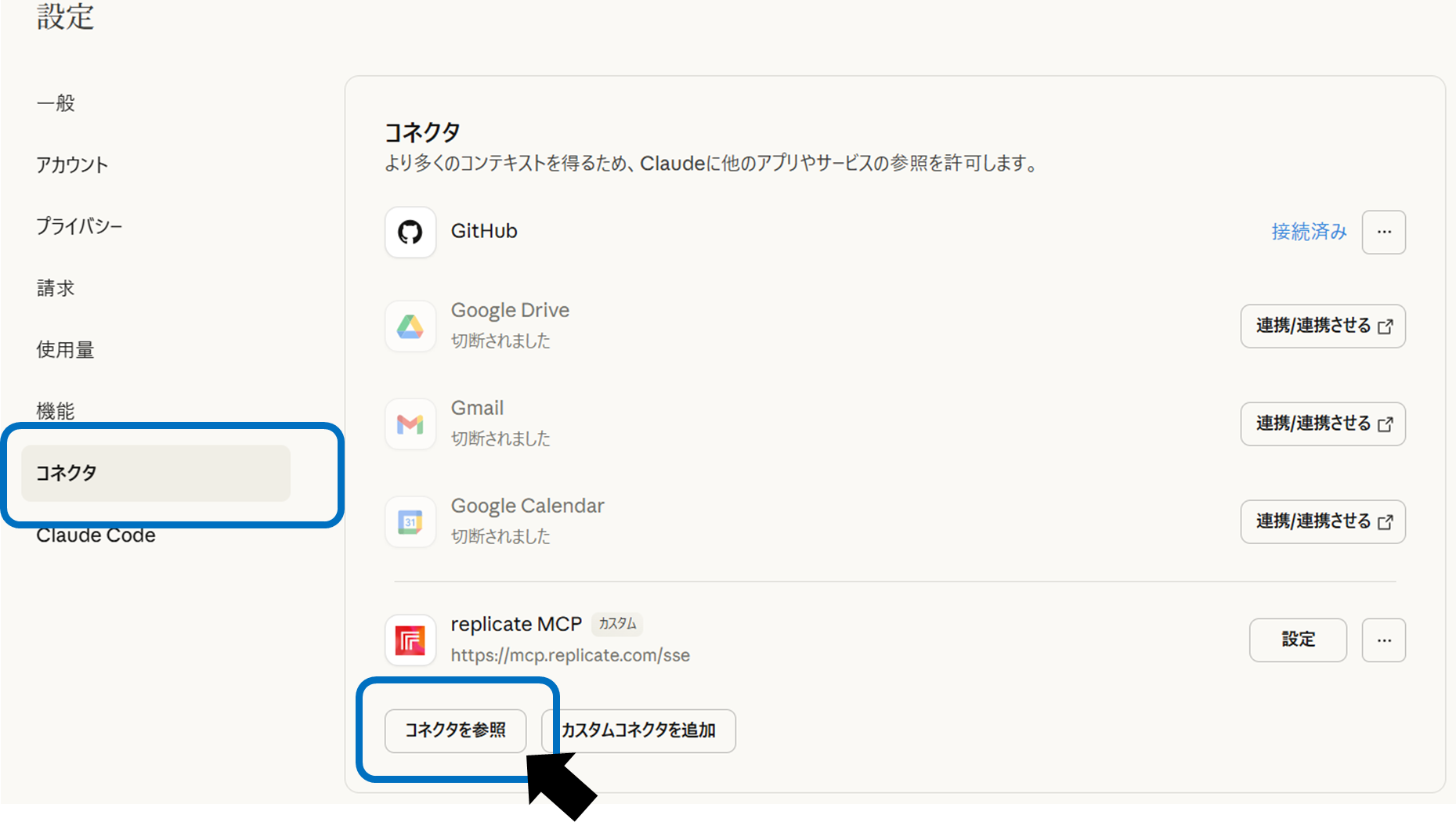Click the コネクタを参照 button
This screenshot has height=822, width=1456.
455,730
